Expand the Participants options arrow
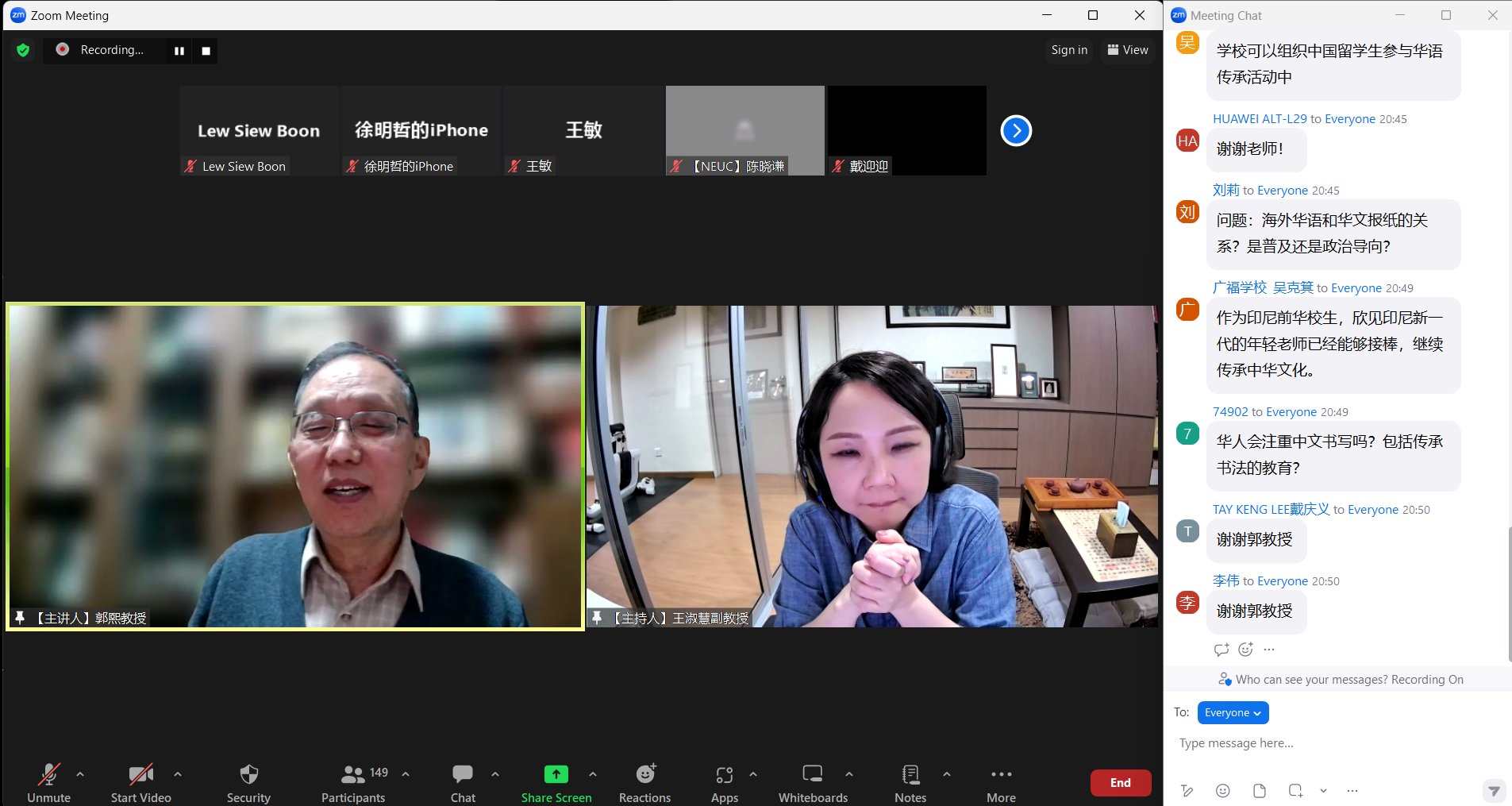Image resolution: width=1512 pixels, height=806 pixels. click(406, 774)
